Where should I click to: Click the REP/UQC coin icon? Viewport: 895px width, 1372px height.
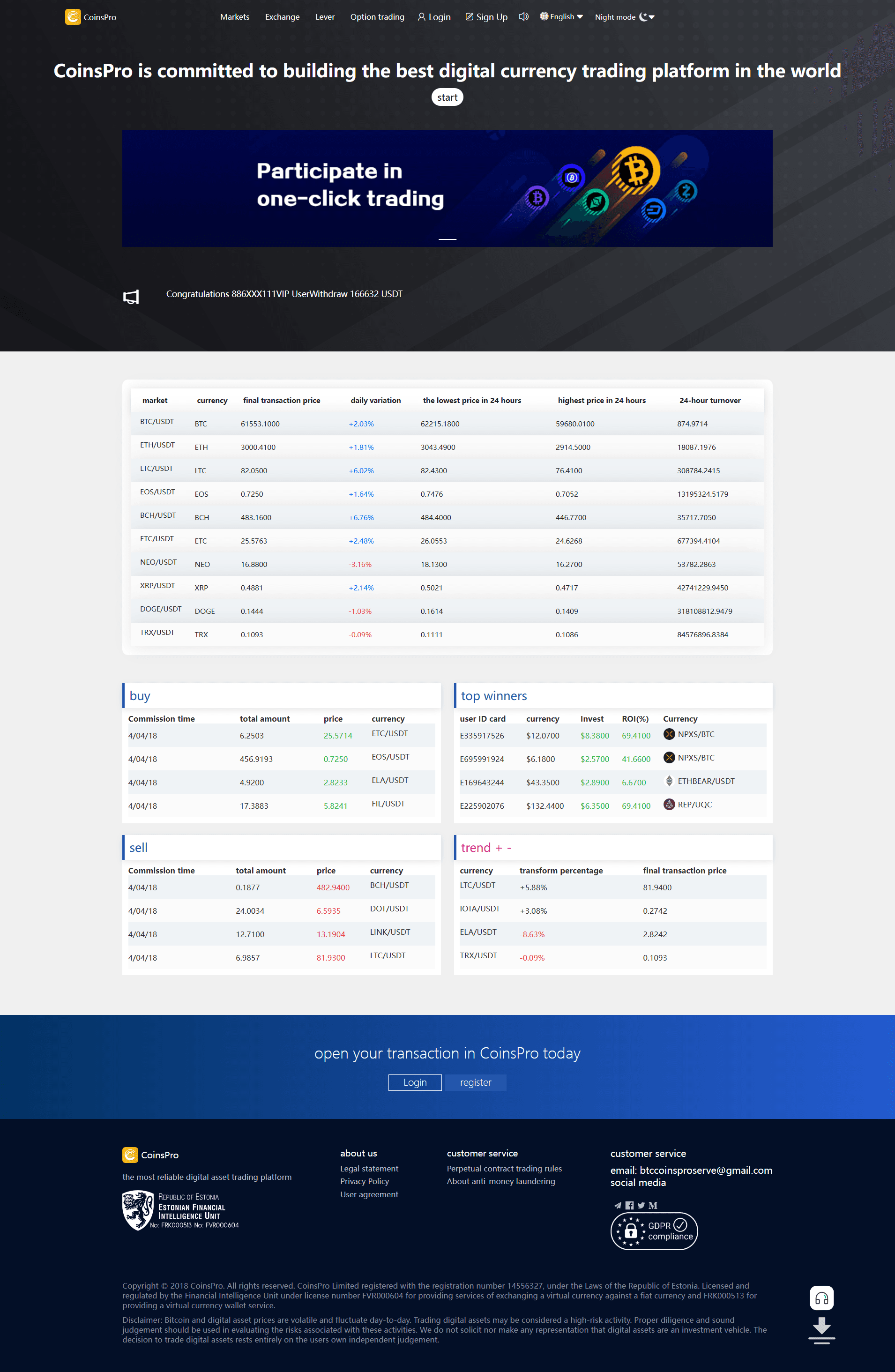[669, 804]
